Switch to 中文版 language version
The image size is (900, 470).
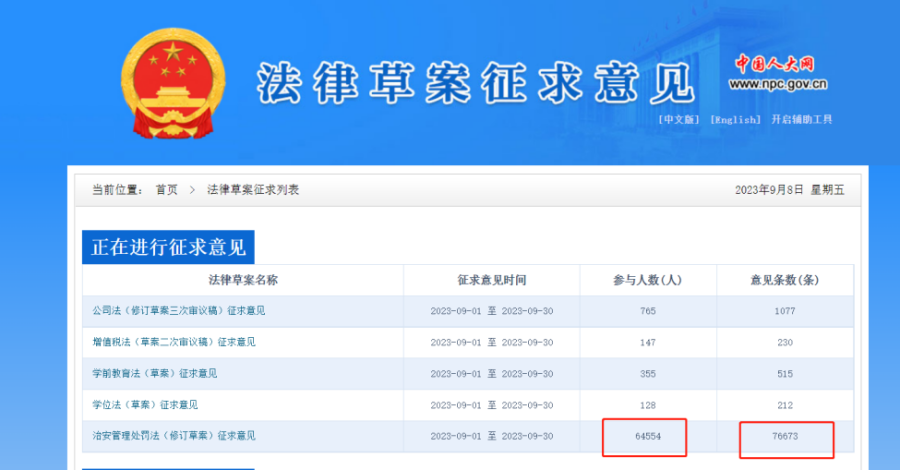pos(679,120)
